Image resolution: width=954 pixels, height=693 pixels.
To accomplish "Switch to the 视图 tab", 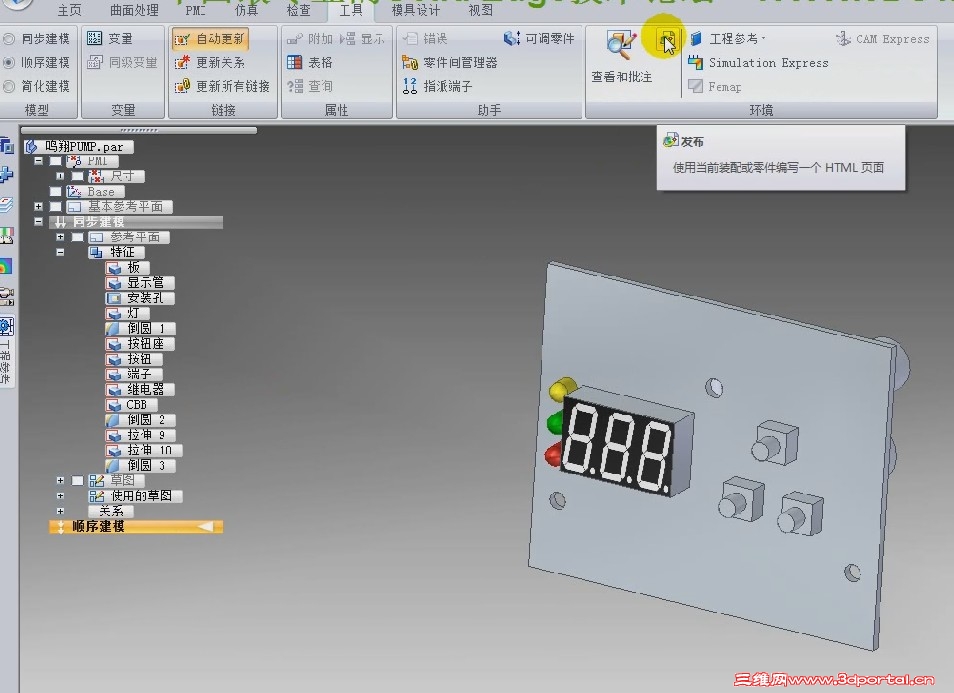I will (x=481, y=10).
